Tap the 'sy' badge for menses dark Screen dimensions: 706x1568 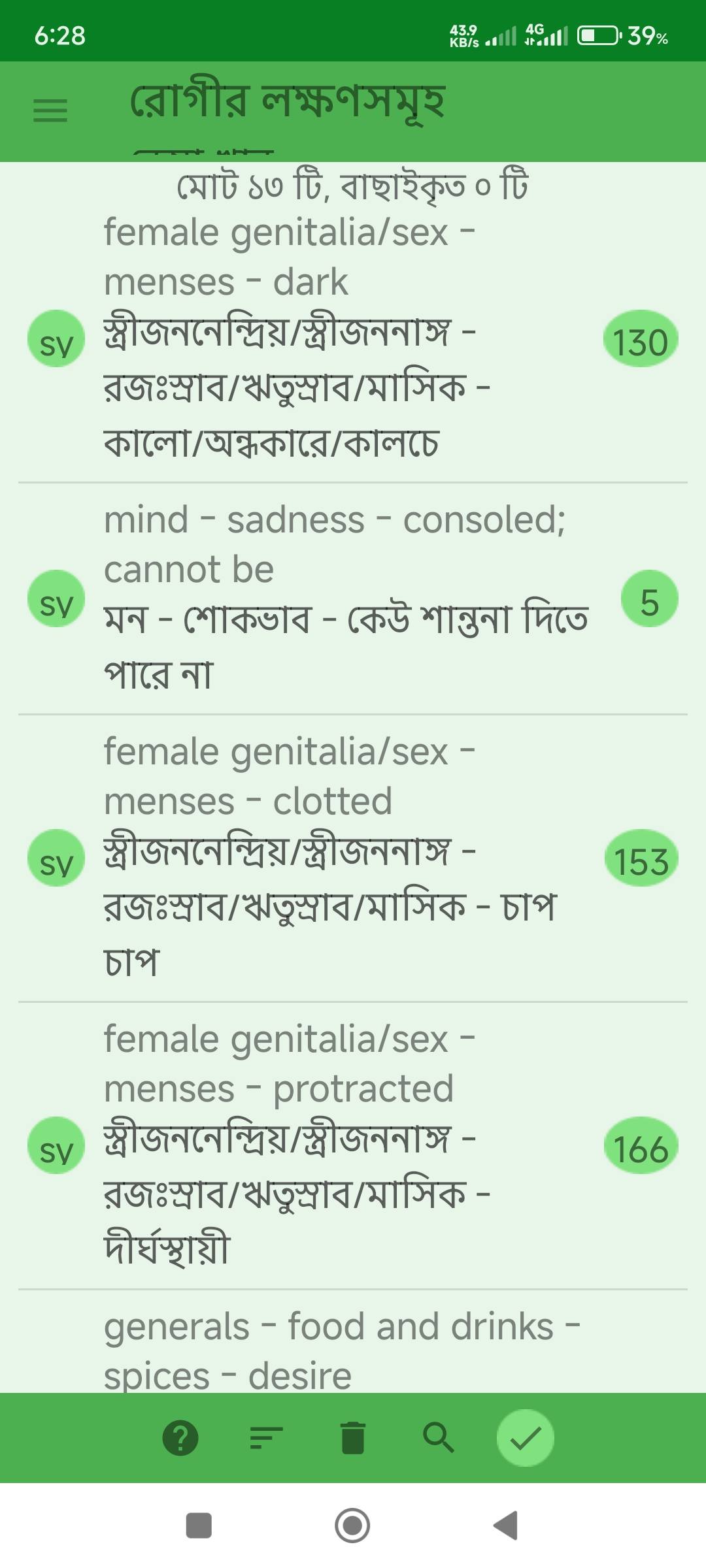pyautogui.click(x=56, y=338)
